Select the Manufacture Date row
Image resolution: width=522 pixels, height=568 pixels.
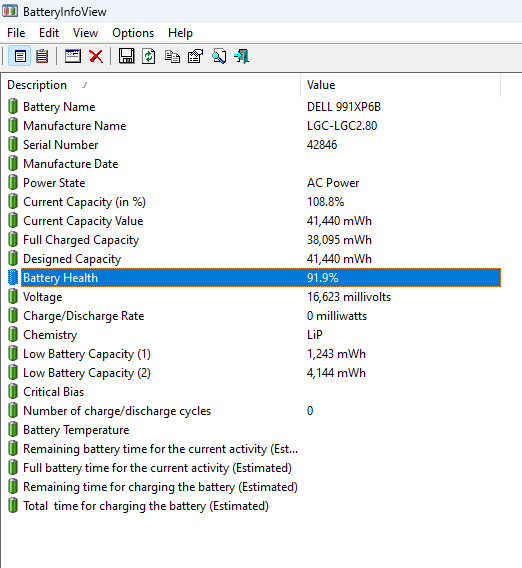coord(254,164)
